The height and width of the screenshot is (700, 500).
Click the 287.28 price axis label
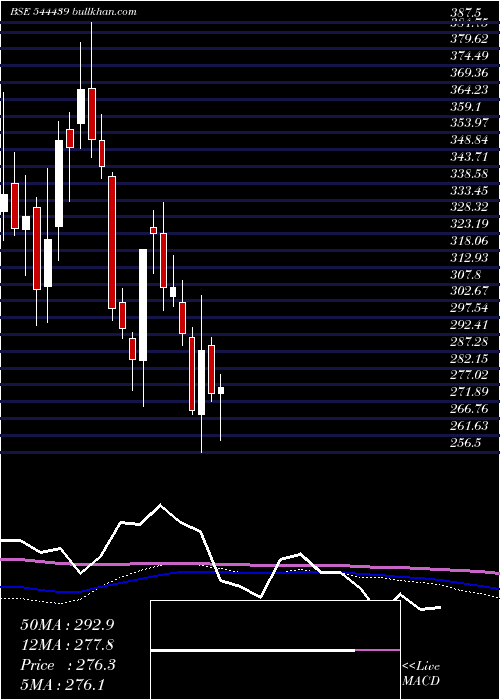[469, 342]
